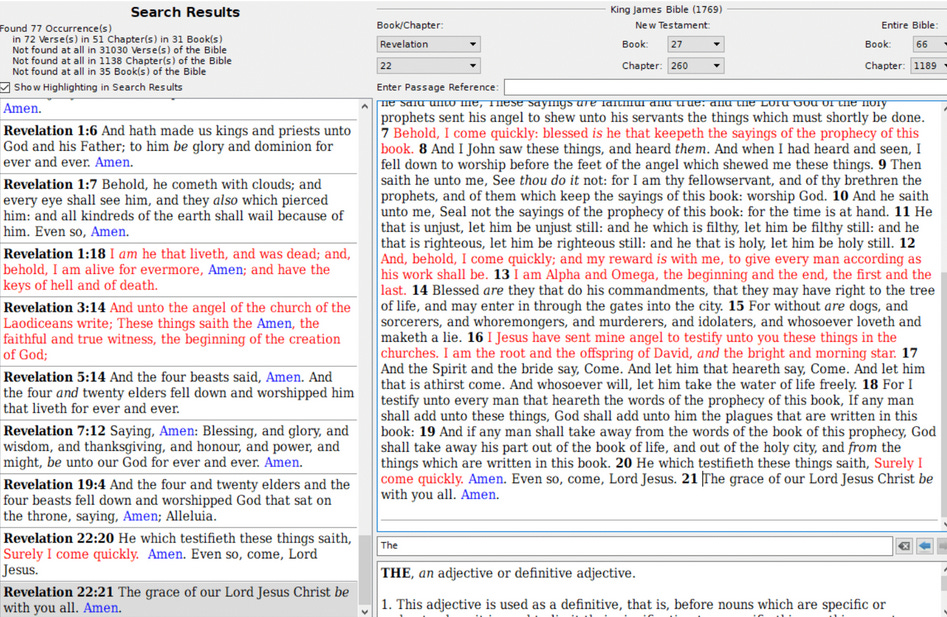Select the Revelation 1:6 search result
The image size is (947, 617).
[179, 147]
